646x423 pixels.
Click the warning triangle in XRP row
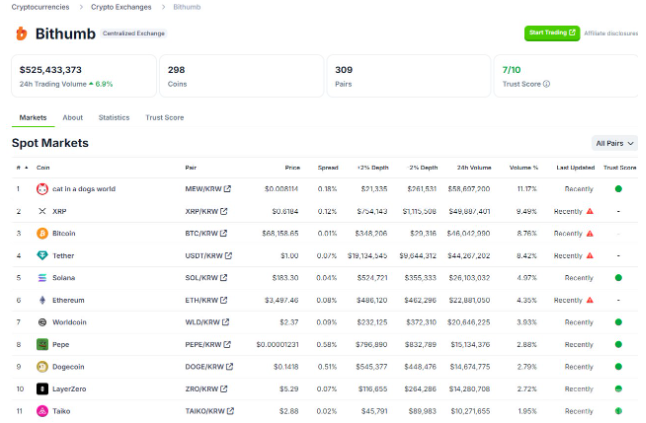point(590,211)
